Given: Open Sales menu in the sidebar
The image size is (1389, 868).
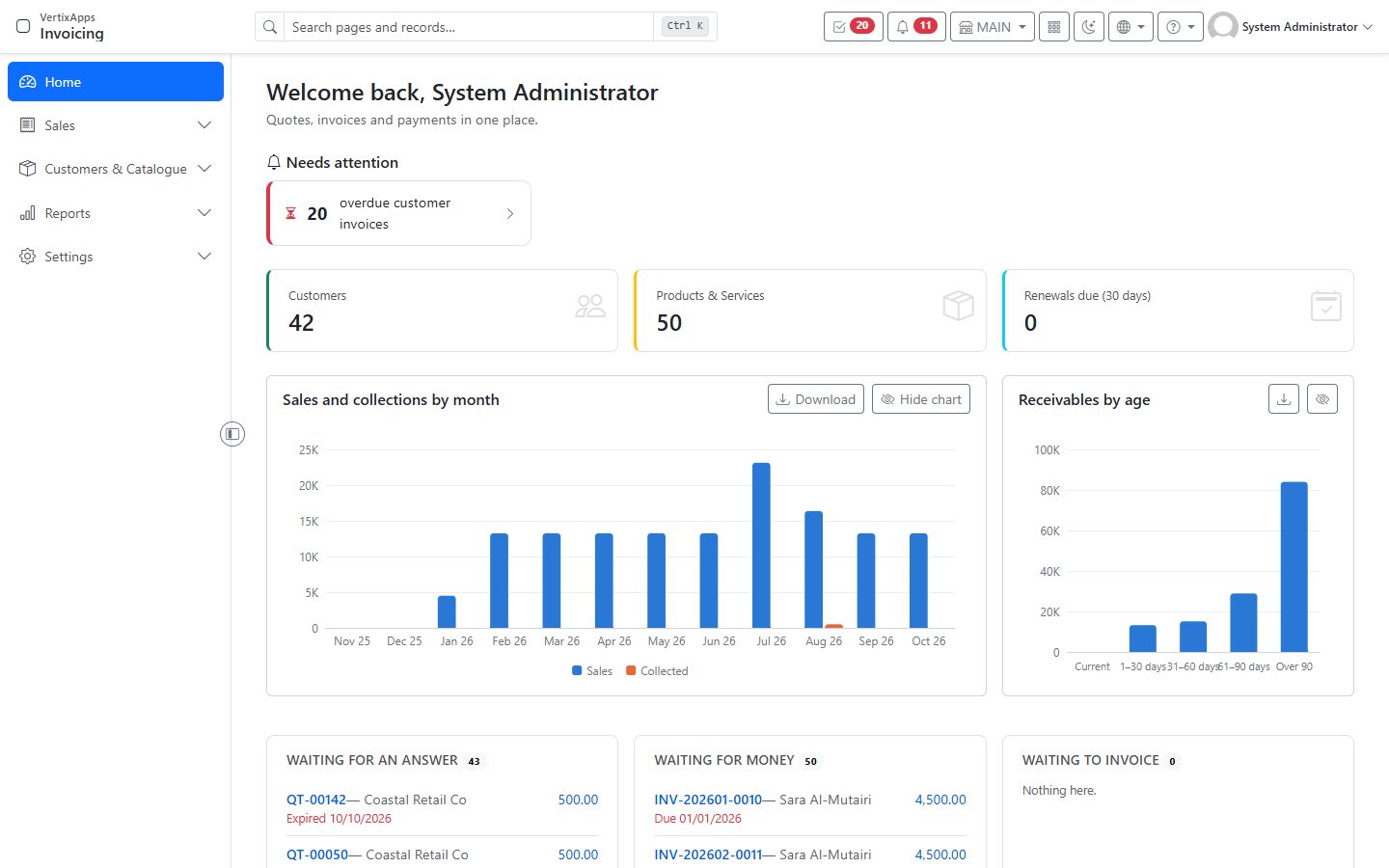Looking at the screenshot, I should click(x=116, y=125).
